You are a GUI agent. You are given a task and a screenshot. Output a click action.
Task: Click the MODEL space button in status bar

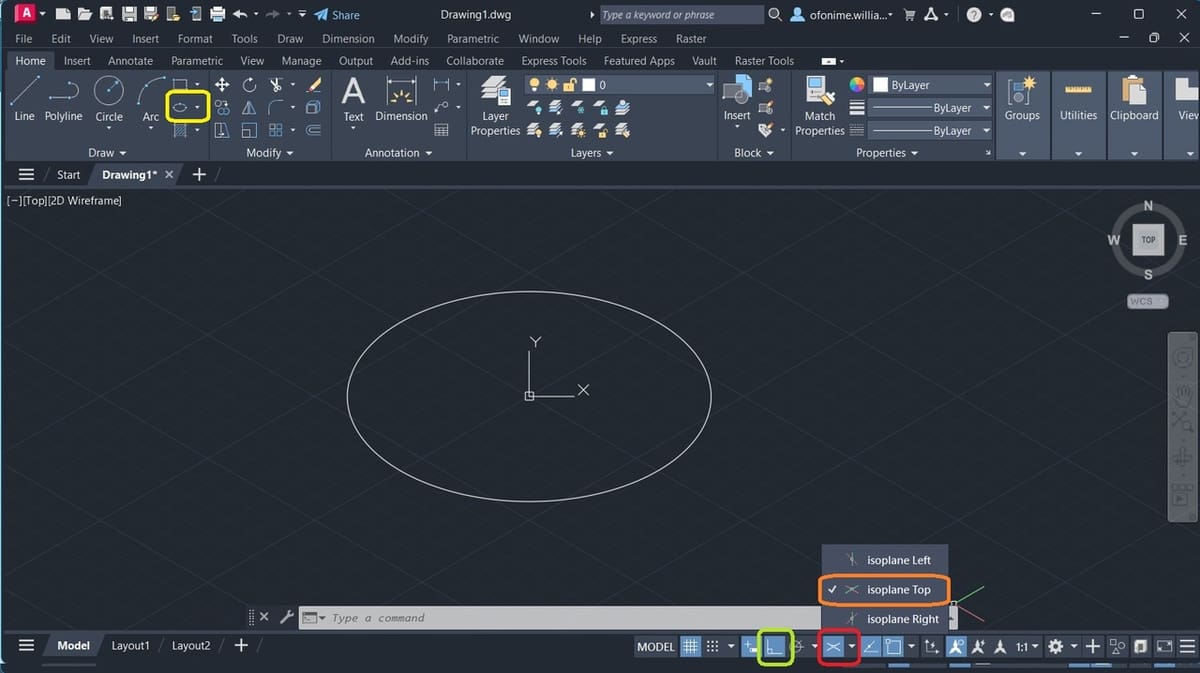tap(656, 646)
